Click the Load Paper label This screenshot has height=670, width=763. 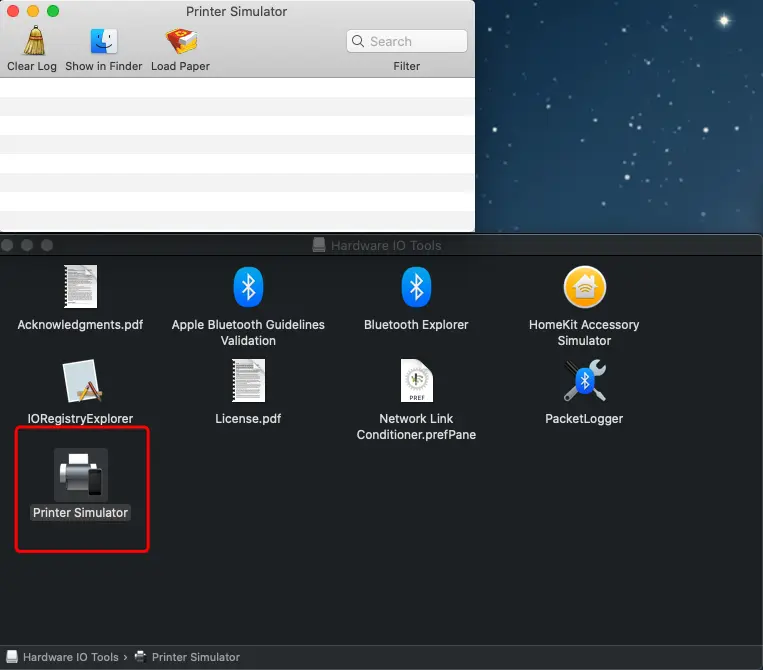coord(181,66)
